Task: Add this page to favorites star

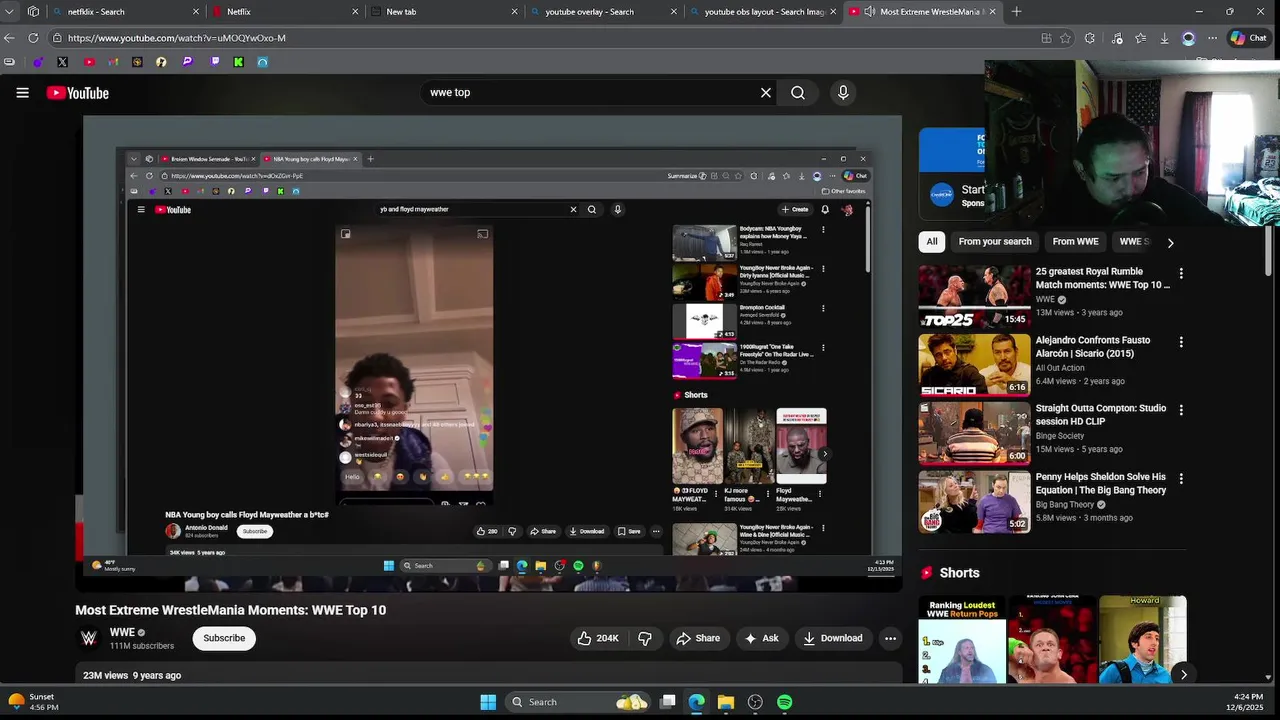Action: 1066,38
